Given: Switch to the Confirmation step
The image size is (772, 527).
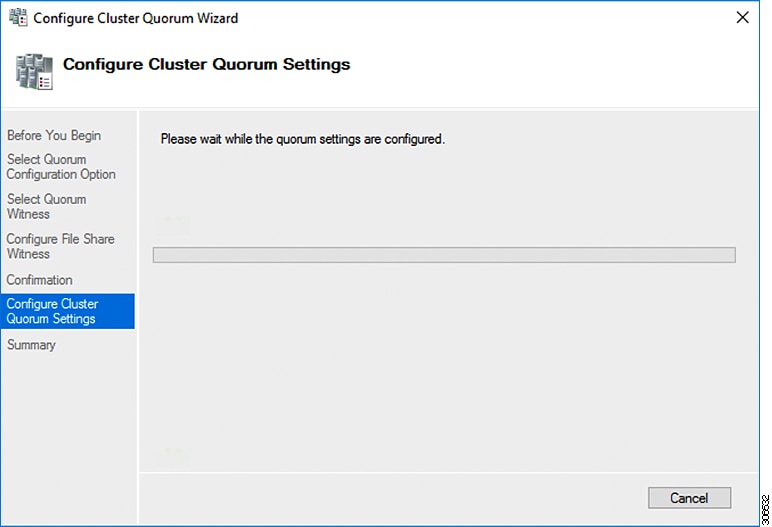Looking at the screenshot, I should point(39,280).
